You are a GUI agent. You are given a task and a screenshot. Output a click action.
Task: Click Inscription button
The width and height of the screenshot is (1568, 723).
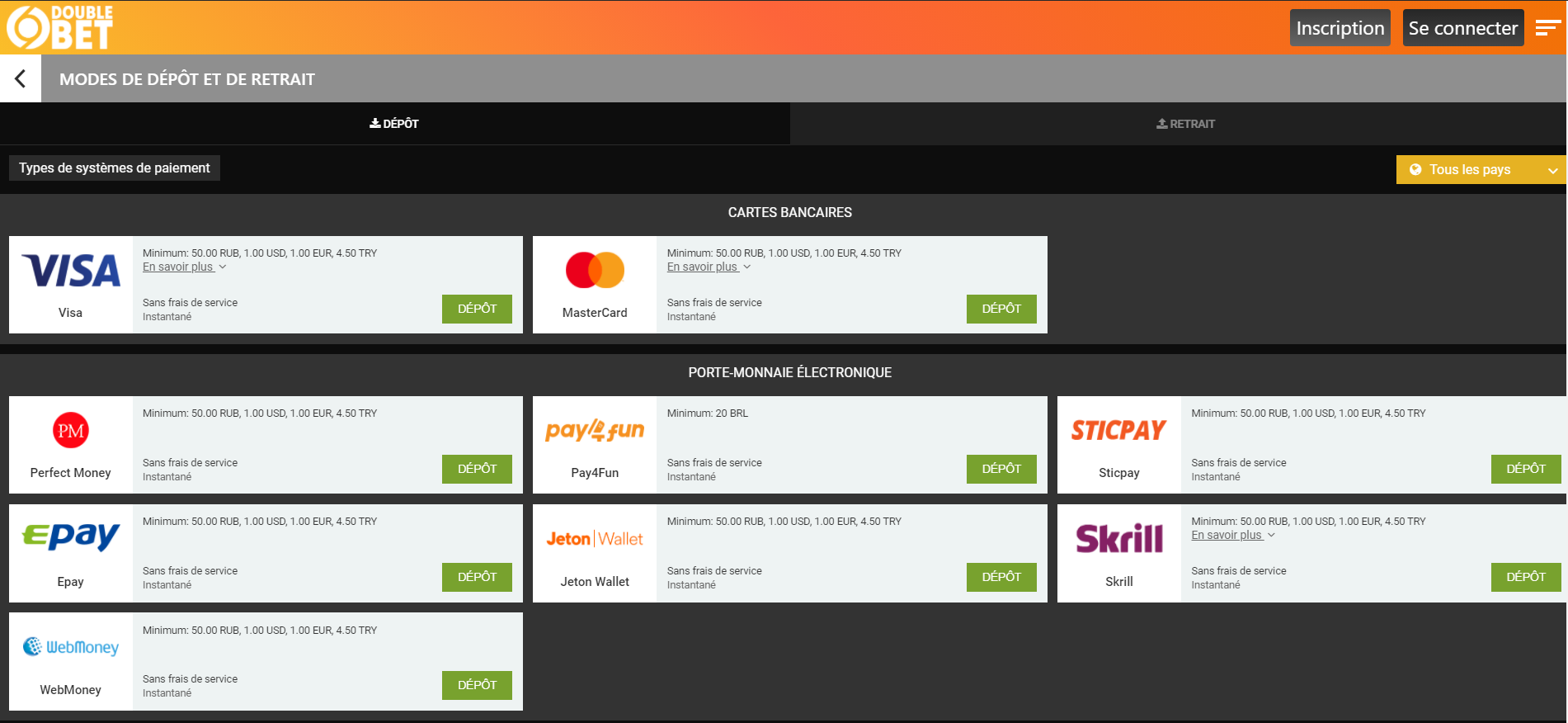pyautogui.click(x=1340, y=28)
